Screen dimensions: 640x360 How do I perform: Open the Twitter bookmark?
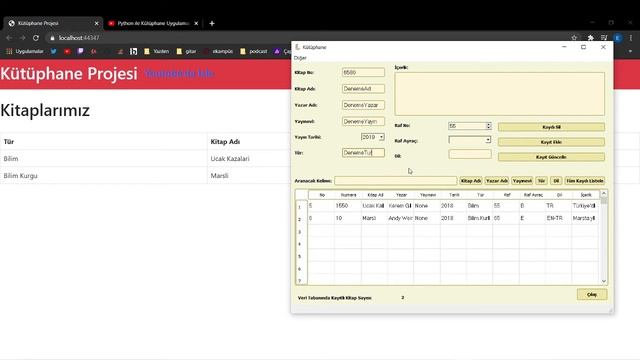click(53, 51)
